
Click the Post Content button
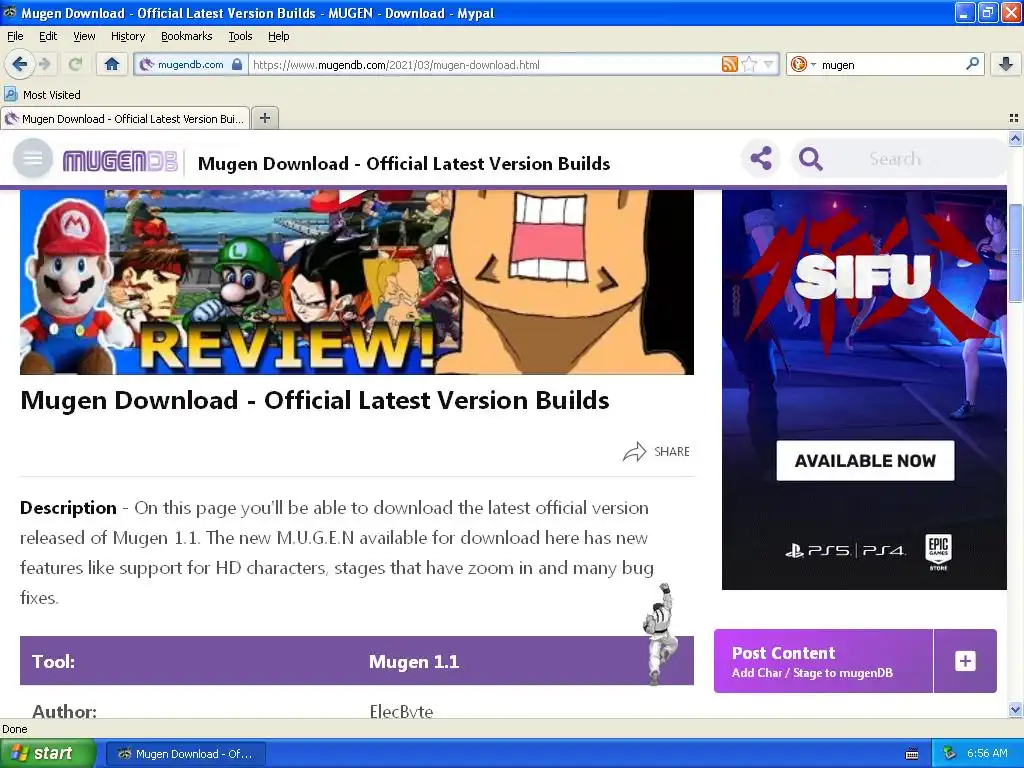tap(824, 661)
